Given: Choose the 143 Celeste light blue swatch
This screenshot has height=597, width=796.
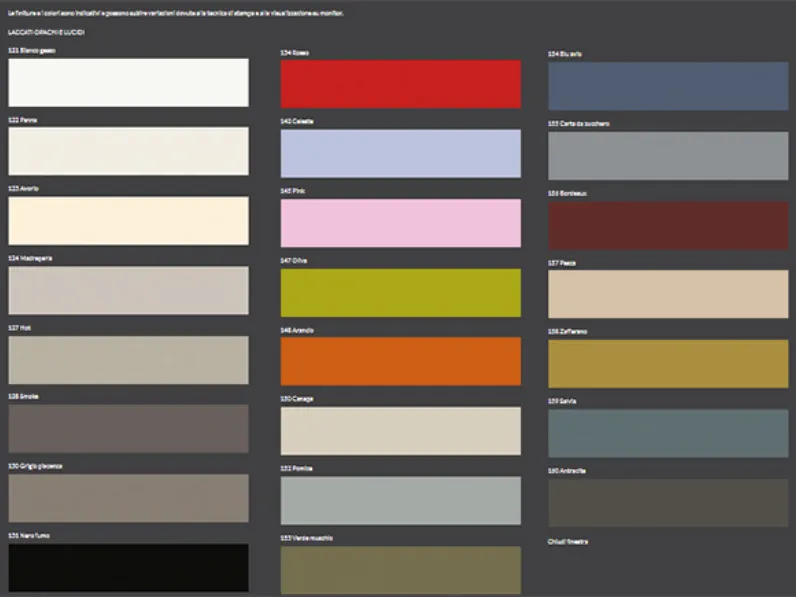Looking at the screenshot, I should [401, 153].
